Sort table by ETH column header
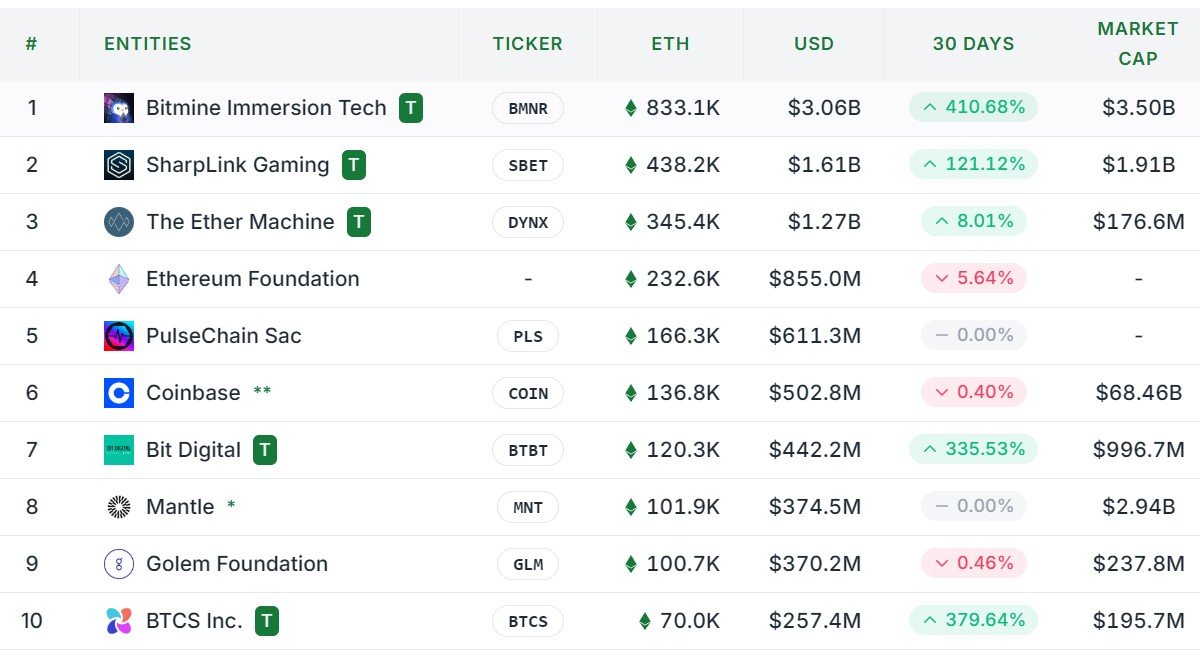This screenshot has height=661, width=1200. pyautogui.click(x=670, y=44)
